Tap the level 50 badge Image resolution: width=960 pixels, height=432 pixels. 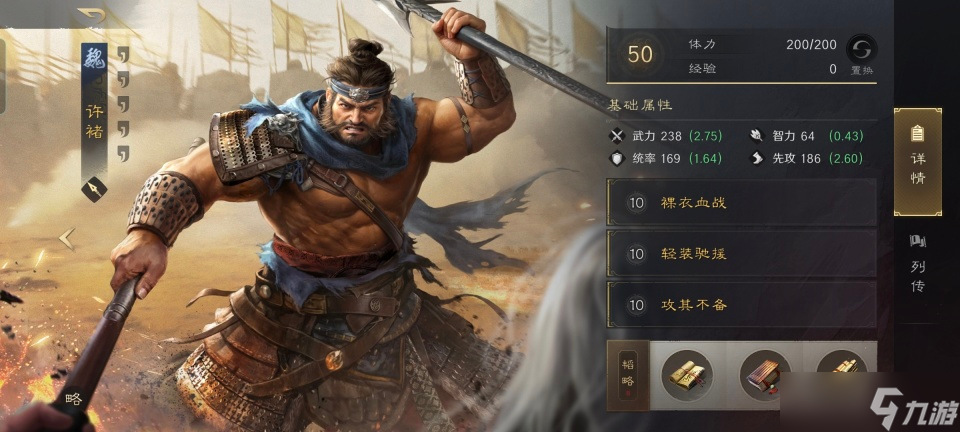[x=640, y=54]
